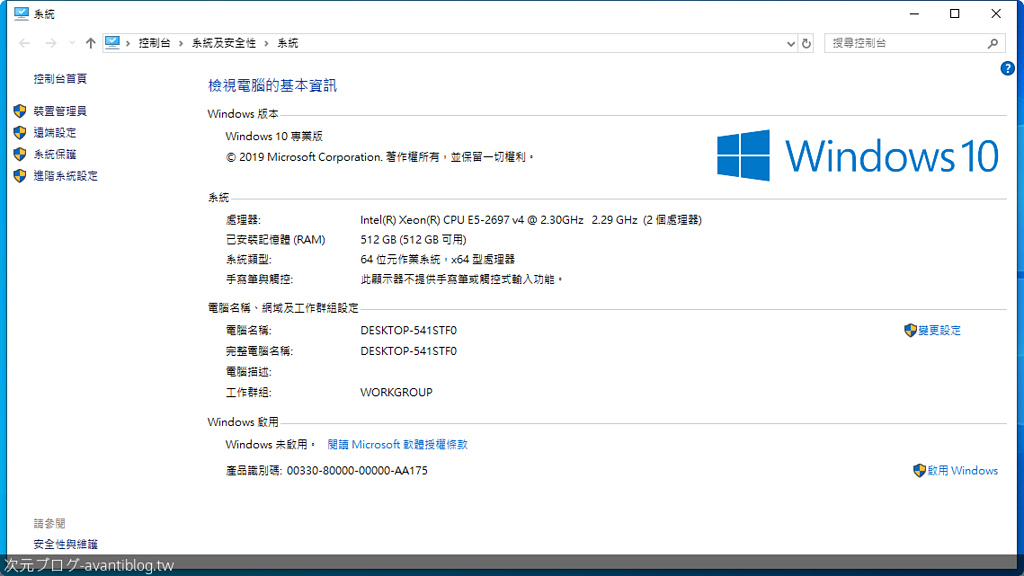
Task: Click the 手寫筆與觸控 label
Action: pyautogui.click(x=259, y=280)
